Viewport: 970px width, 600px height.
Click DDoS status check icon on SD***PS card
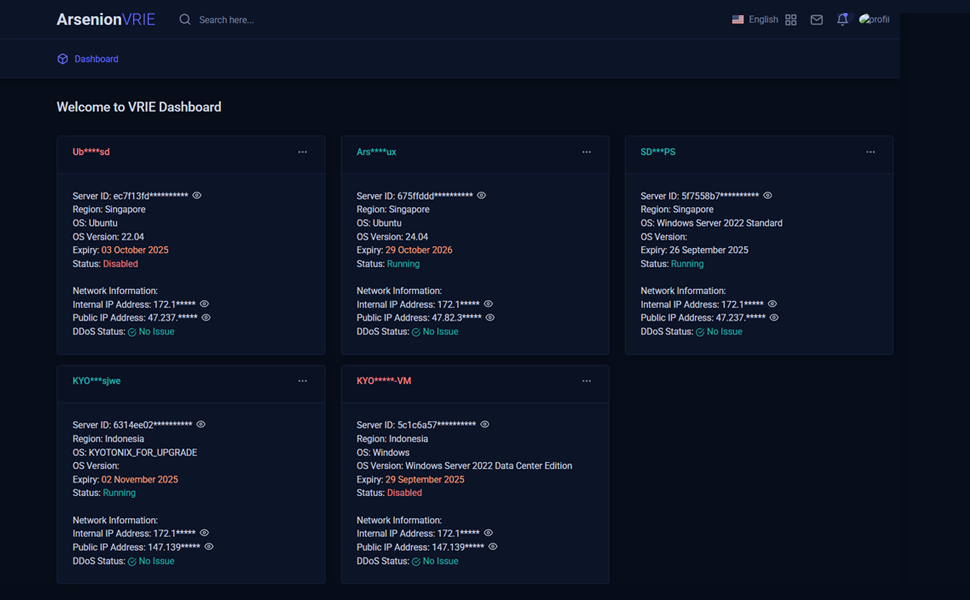pos(700,332)
